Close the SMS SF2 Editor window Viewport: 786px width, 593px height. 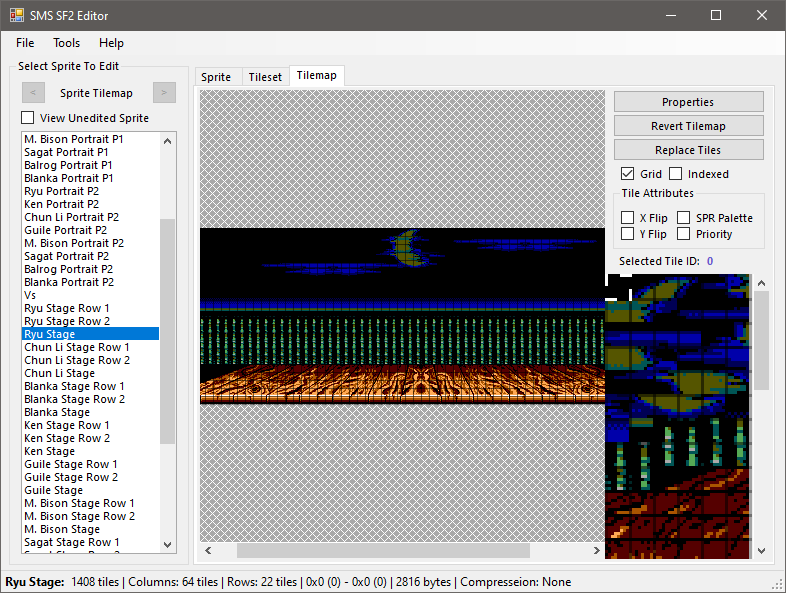coord(762,16)
